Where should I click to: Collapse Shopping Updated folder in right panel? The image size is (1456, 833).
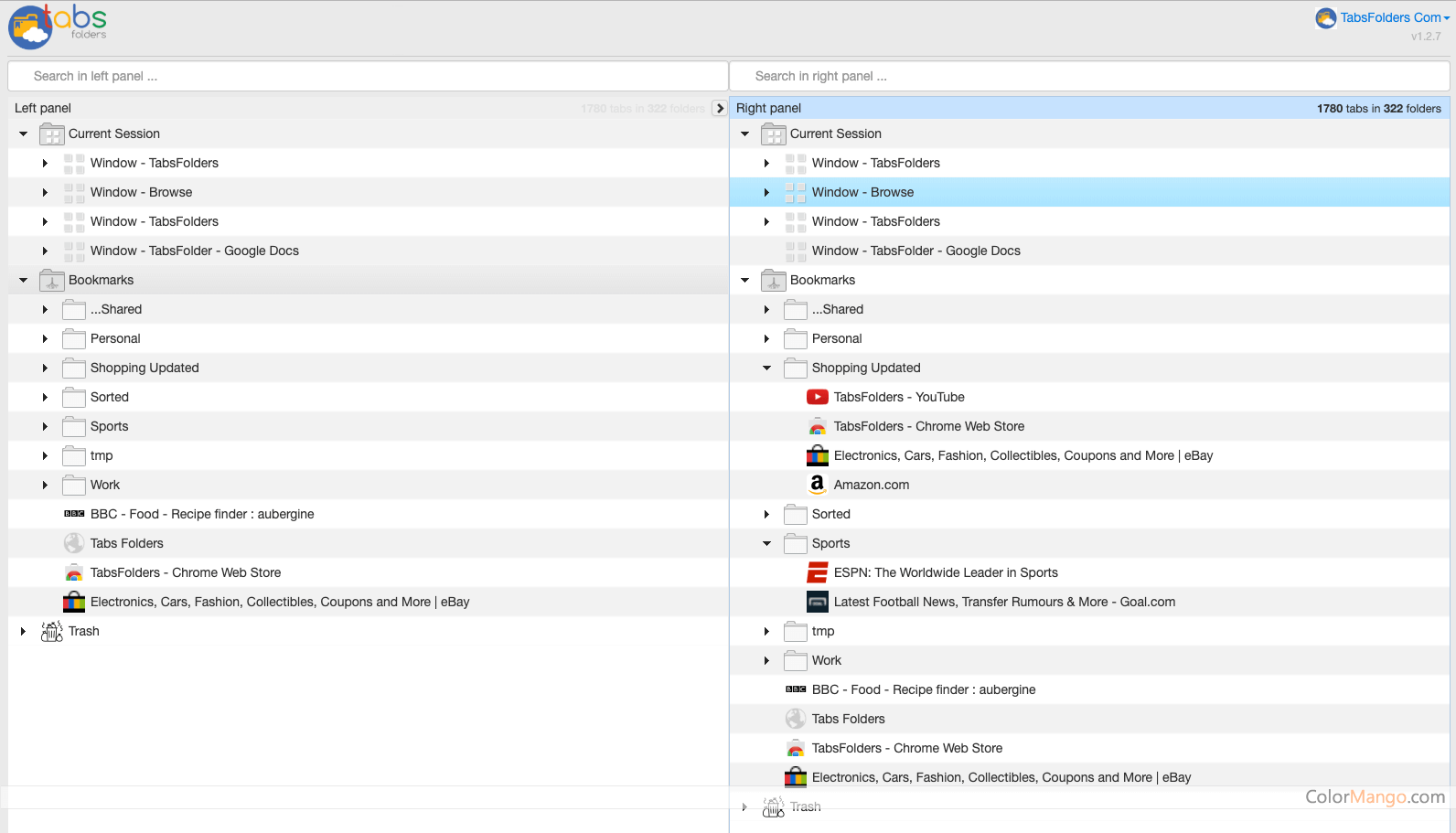point(766,368)
